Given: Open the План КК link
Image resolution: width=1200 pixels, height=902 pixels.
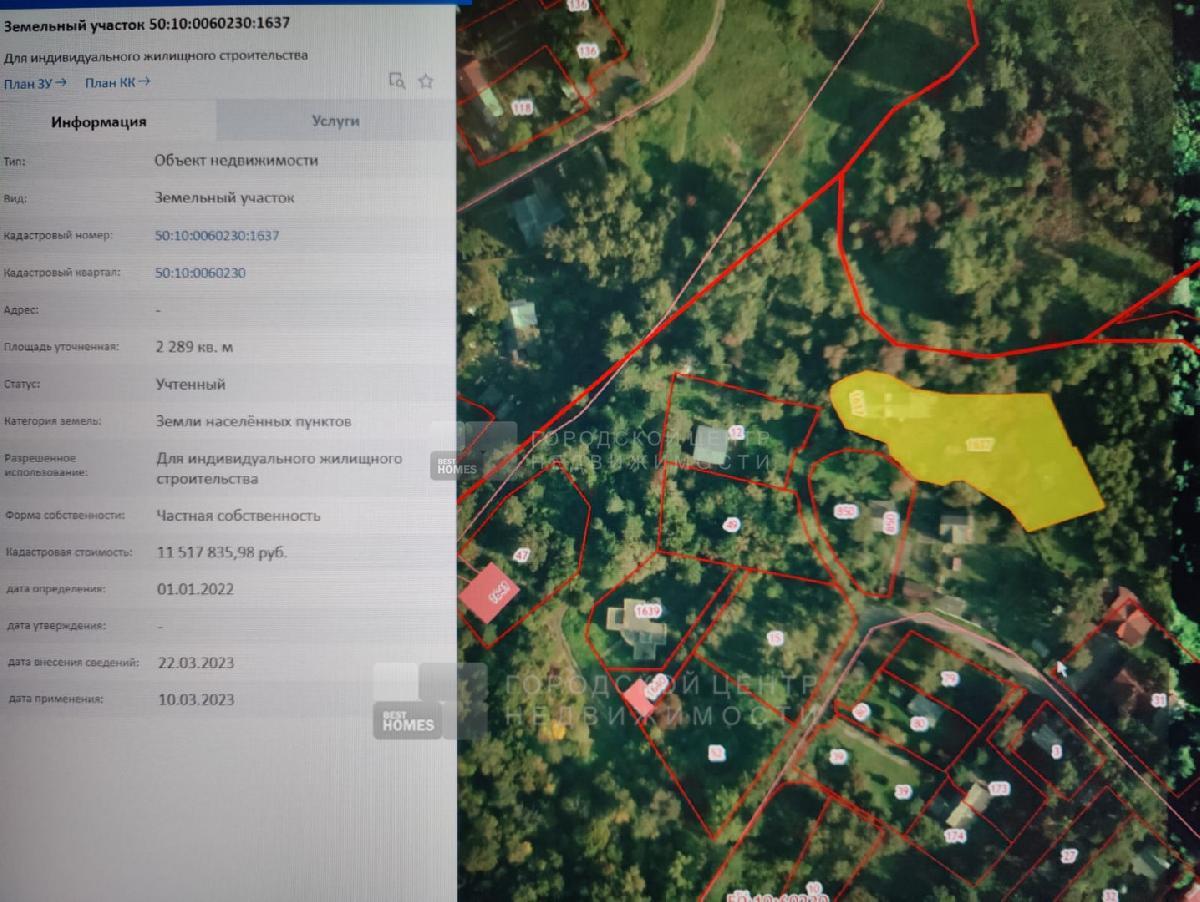Looking at the screenshot, I should (117, 83).
